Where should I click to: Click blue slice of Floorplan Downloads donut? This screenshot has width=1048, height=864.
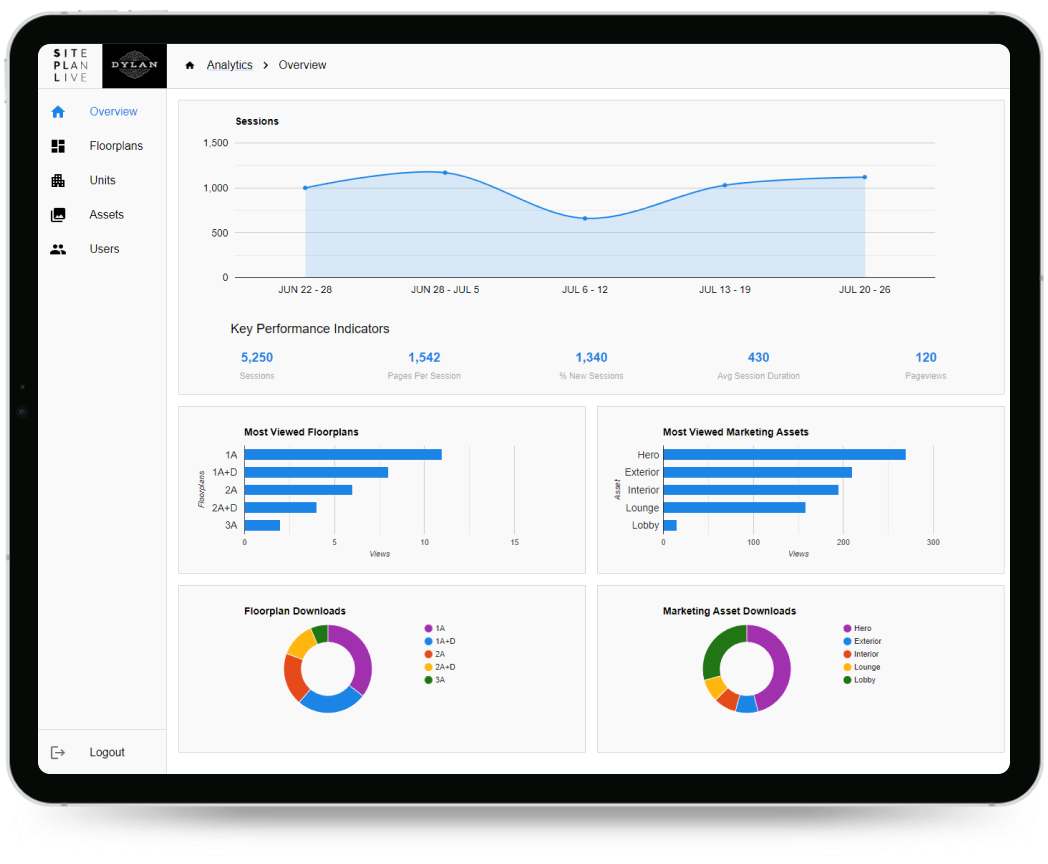coord(330,703)
